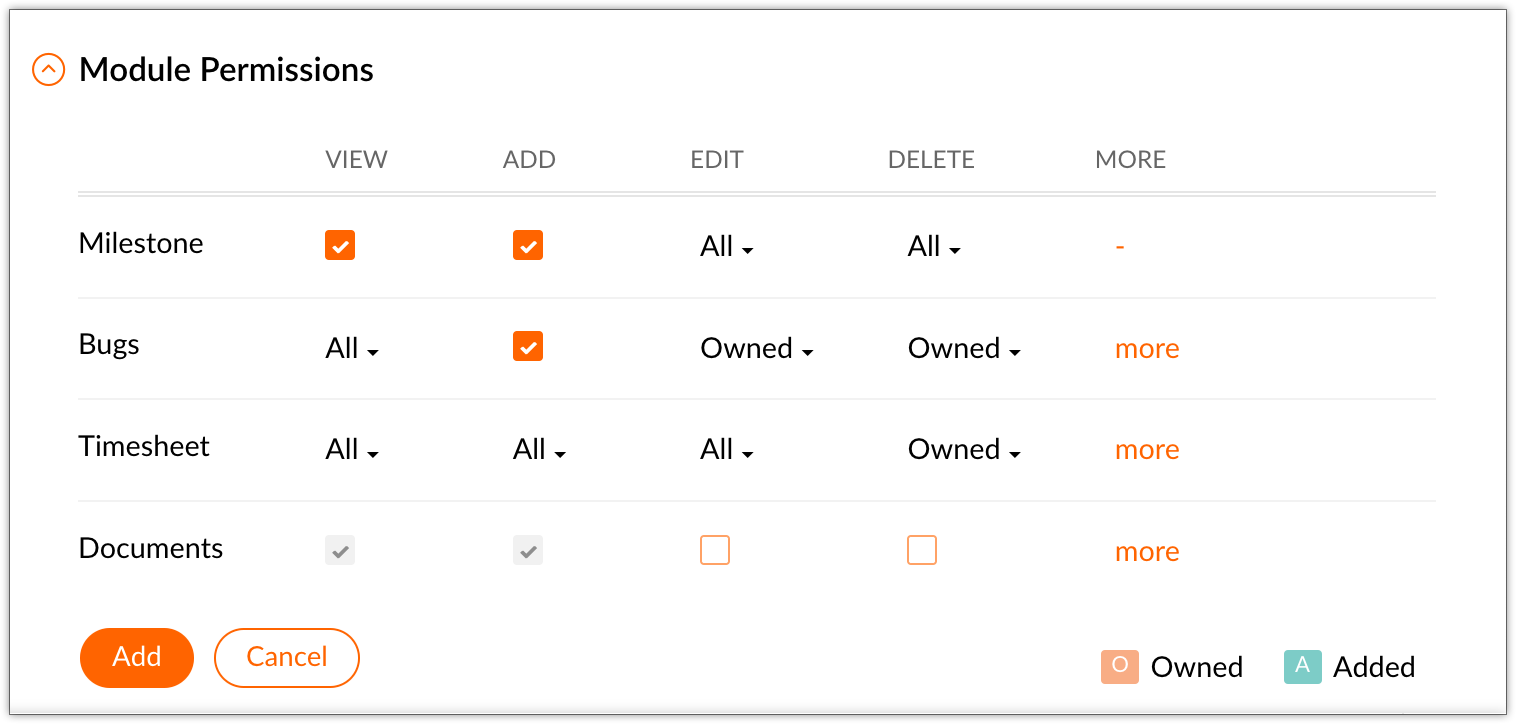The image size is (1516, 724).
Task: Cancel the permission changes
Action: coord(287,657)
